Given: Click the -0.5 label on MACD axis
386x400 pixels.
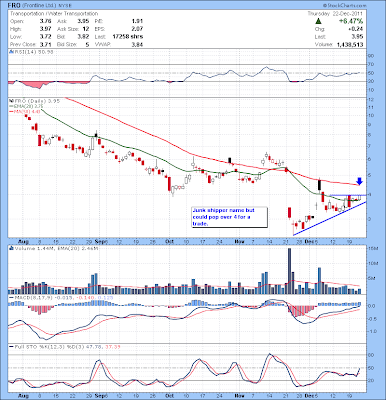Looking at the screenshot, I should 372,319.
